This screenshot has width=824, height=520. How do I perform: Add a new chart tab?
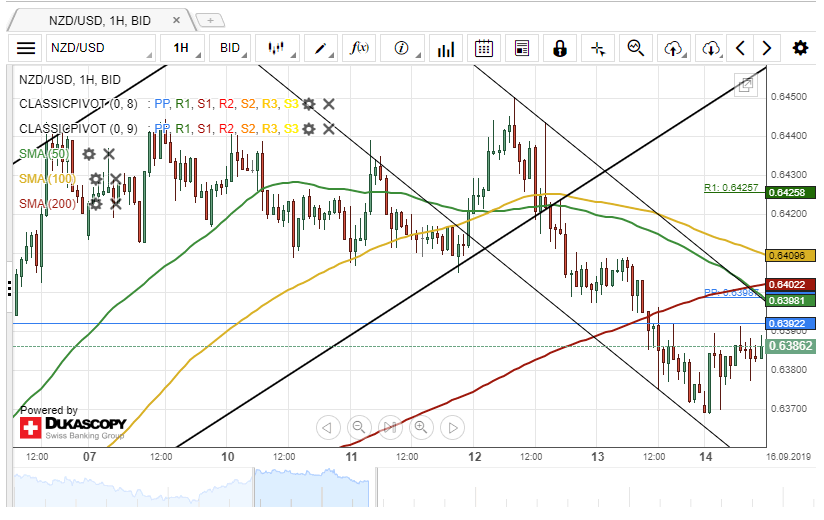coord(210,19)
